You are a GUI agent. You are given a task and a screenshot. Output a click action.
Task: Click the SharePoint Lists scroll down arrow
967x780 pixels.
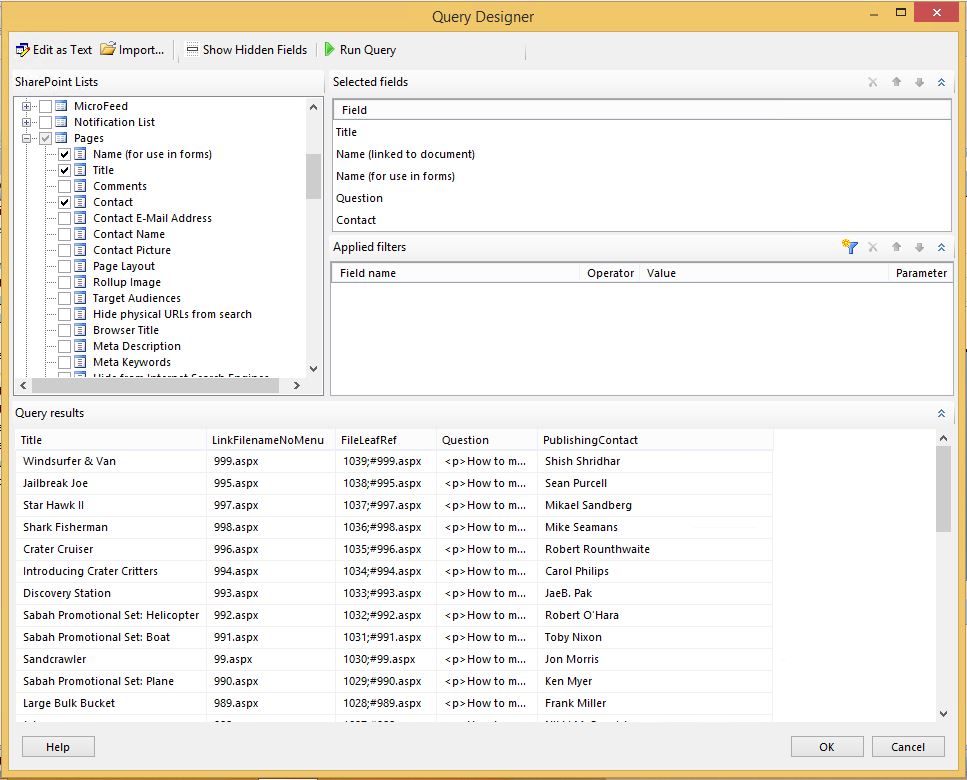tap(313, 369)
